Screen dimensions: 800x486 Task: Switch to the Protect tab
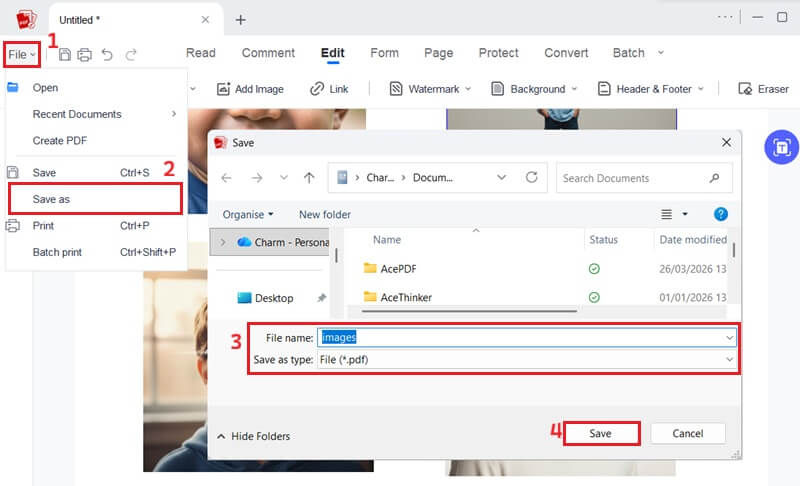[498, 53]
